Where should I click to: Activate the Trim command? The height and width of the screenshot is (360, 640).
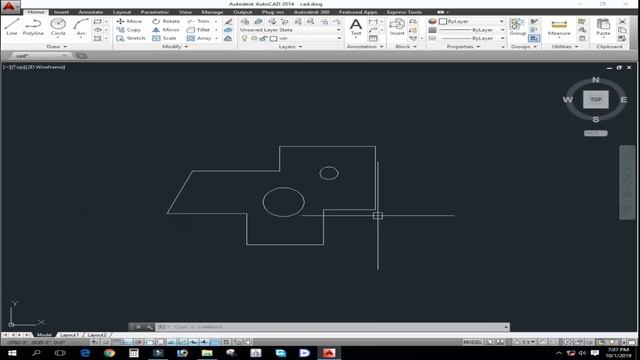point(198,21)
